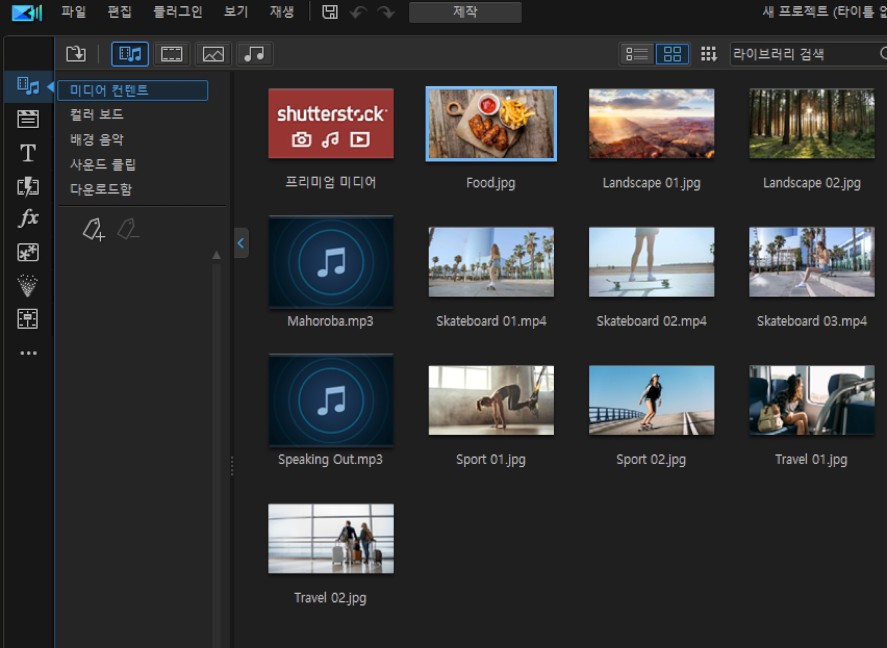Switch to icon thumbnail view
Image resolution: width=887 pixels, height=648 pixels.
click(x=672, y=54)
